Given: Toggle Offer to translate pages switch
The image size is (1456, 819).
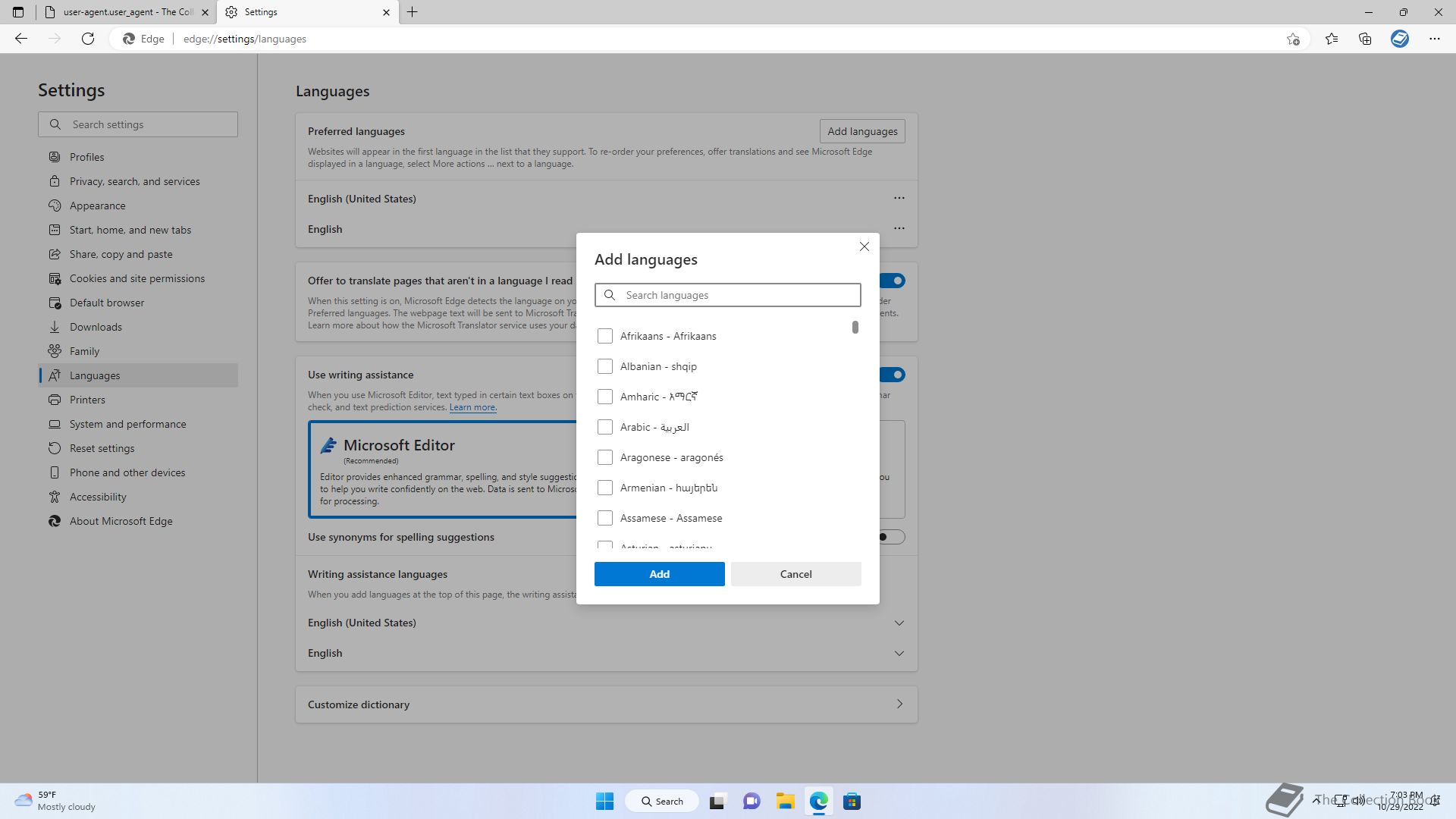Looking at the screenshot, I should [x=893, y=281].
